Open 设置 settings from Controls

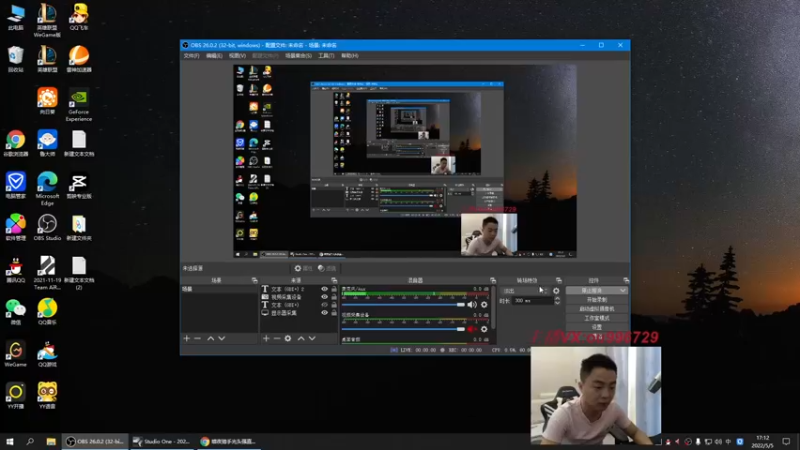coord(596,327)
